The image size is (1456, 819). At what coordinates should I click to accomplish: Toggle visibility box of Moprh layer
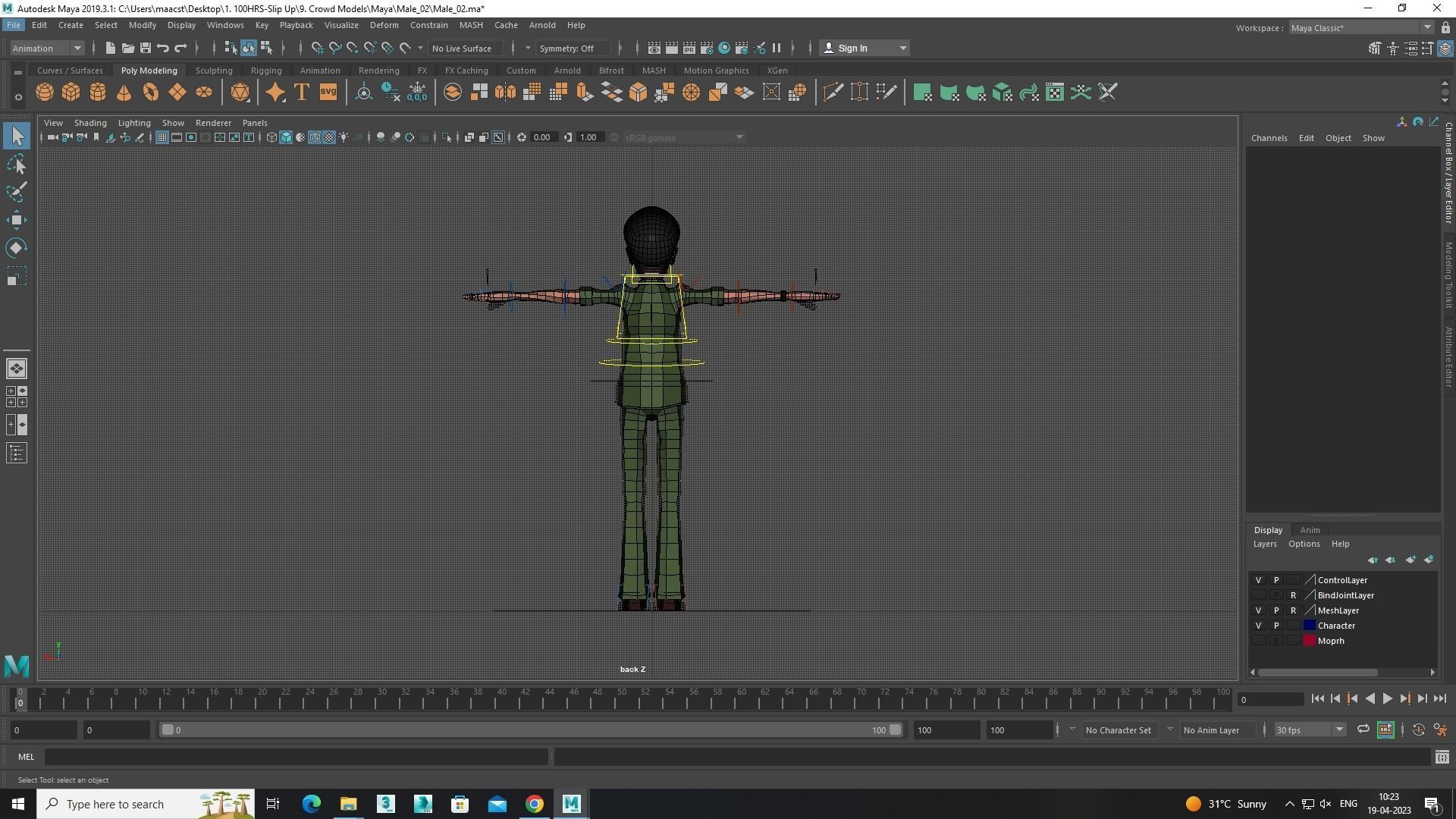[x=1258, y=641]
